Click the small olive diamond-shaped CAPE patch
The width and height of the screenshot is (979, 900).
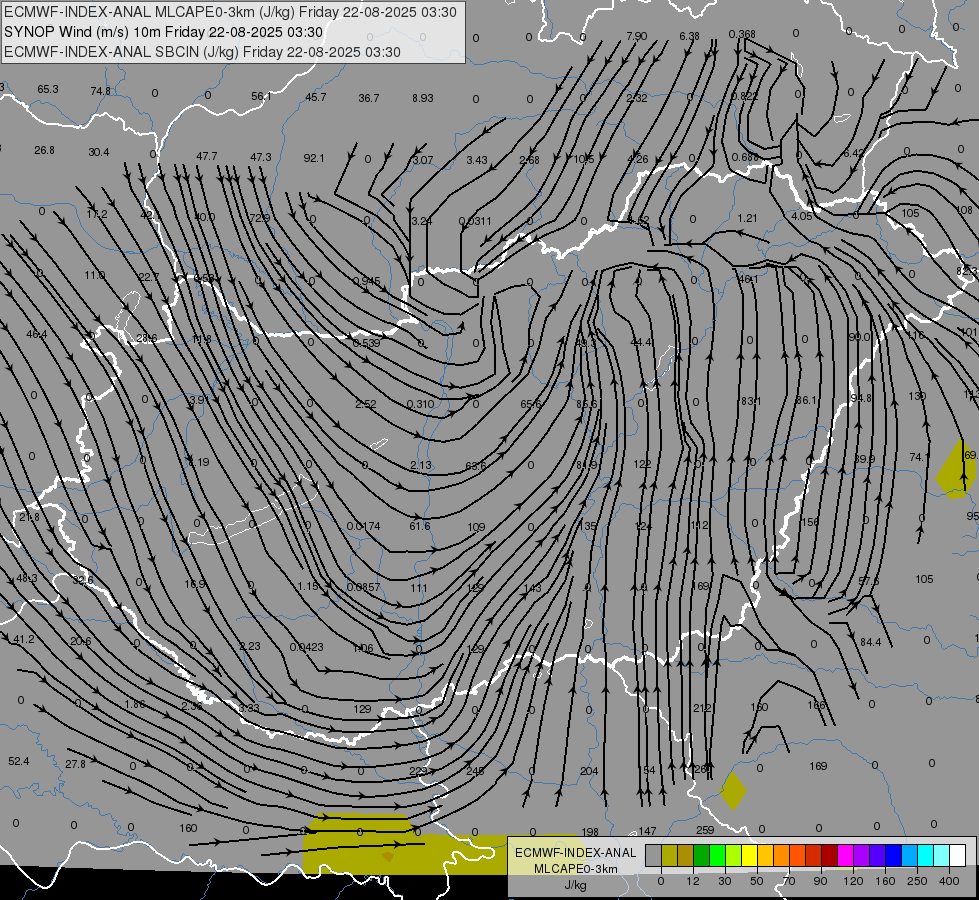point(733,791)
